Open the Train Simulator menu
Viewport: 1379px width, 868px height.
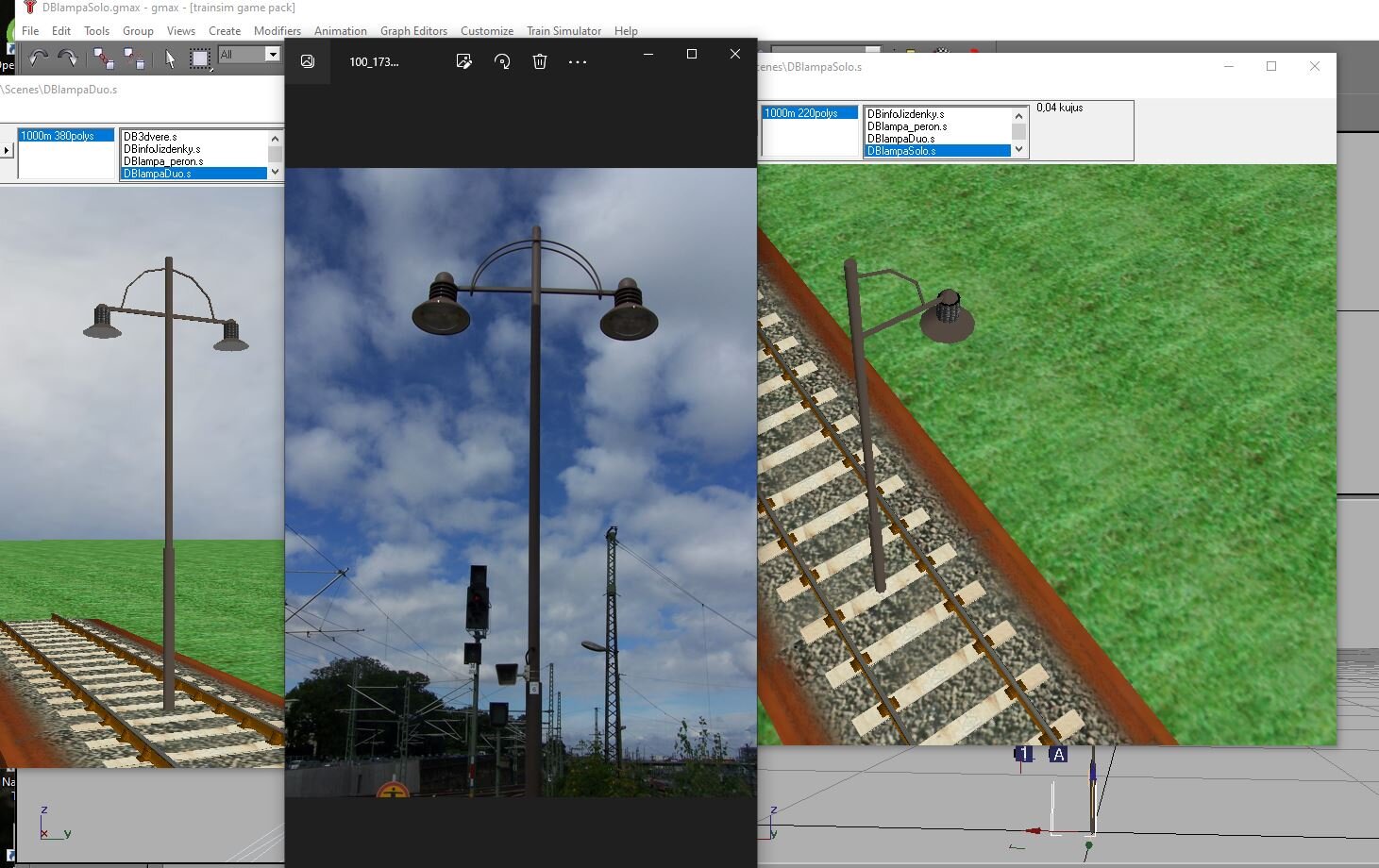pyautogui.click(x=563, y=31)
